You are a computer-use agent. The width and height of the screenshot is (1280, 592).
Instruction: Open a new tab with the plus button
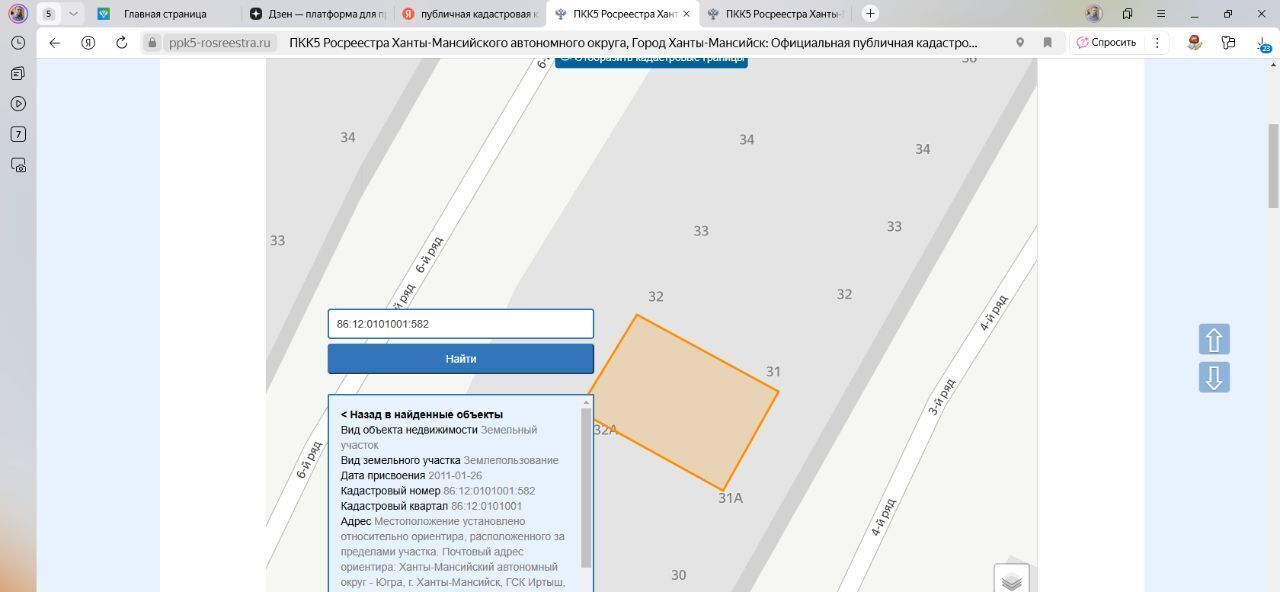(870, 14)
